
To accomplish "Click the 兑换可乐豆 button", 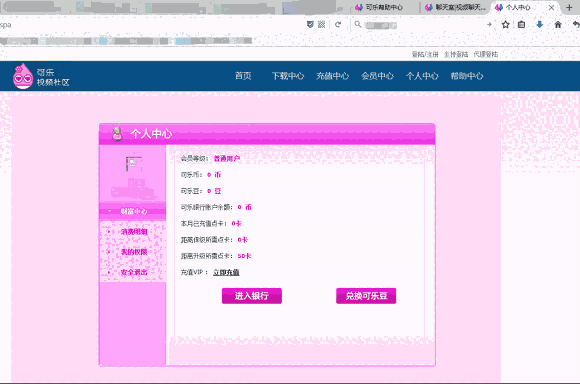I will [366, 296].
